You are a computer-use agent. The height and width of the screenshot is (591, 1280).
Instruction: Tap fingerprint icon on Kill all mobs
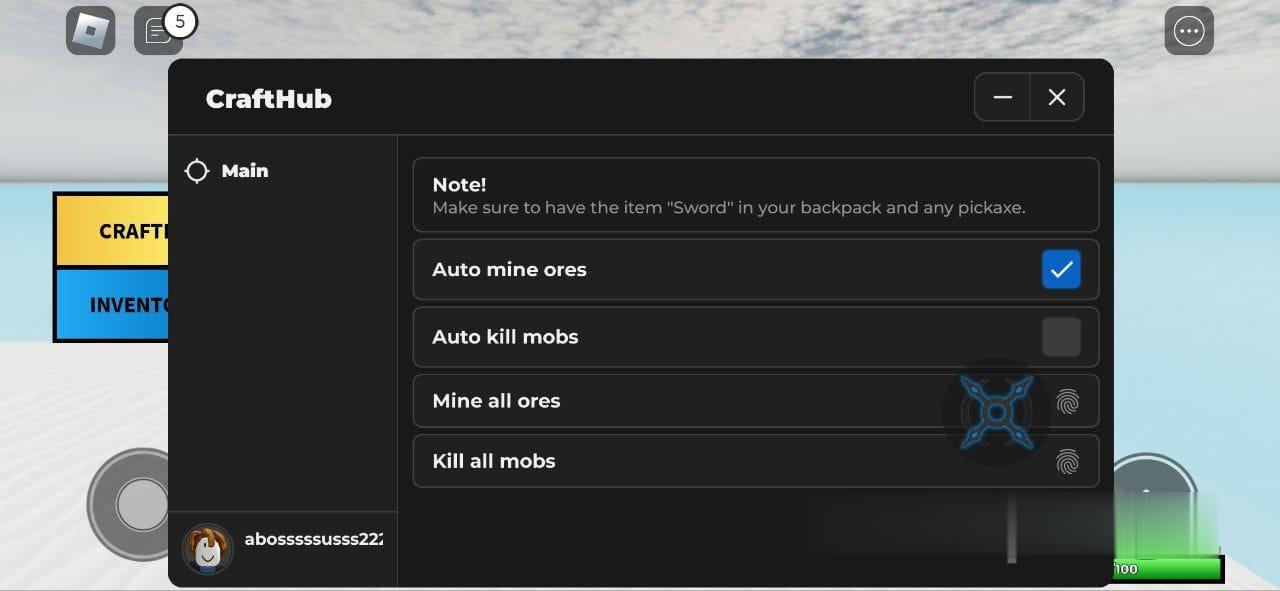tap(1067, 461)
